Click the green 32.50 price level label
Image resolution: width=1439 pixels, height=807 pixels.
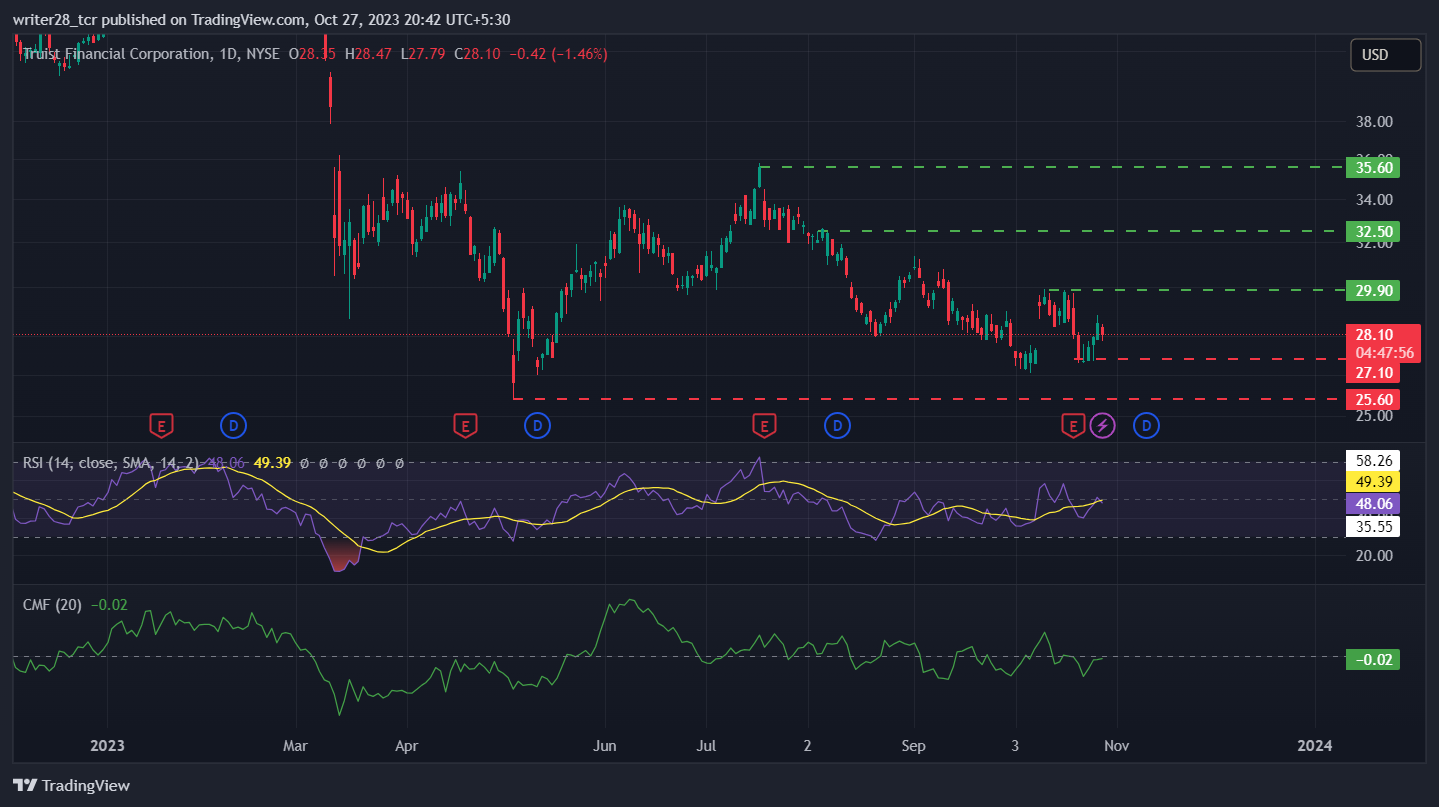(1373, 232)
